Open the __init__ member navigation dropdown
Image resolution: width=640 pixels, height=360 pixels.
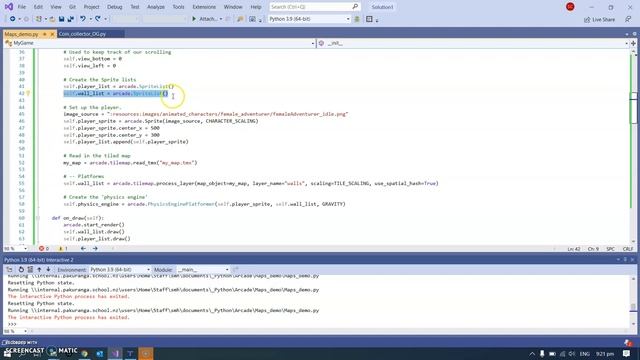[626, 43]
